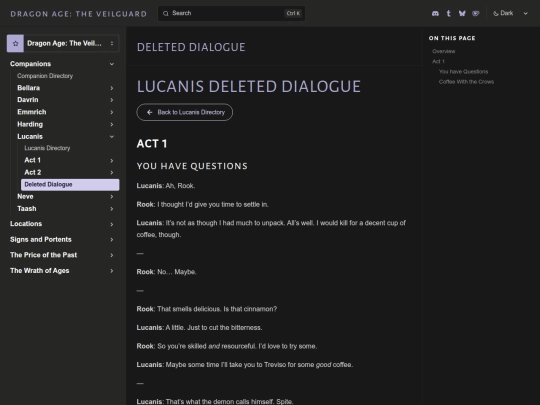Focus the Search input field
The image size is (540, 405).
coord(231,13)
